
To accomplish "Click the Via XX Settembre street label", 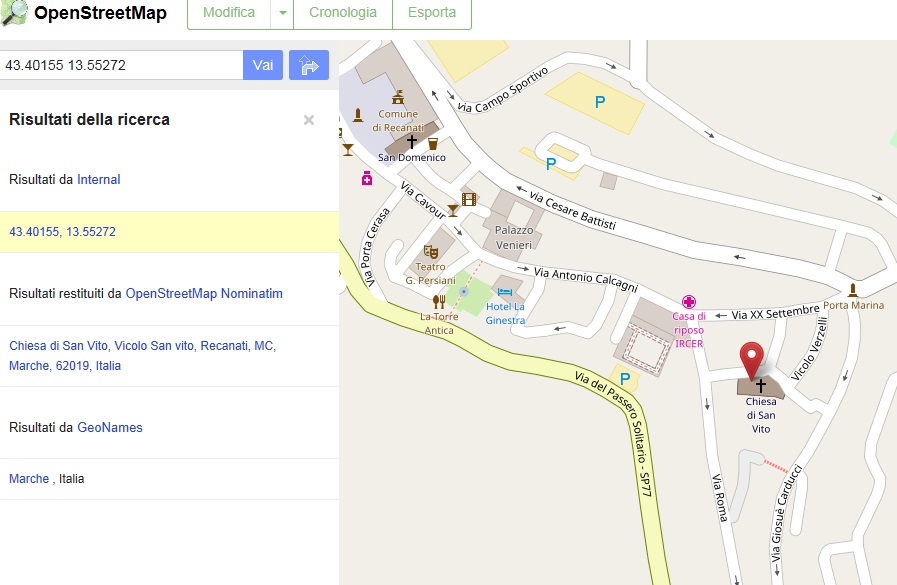I will 775,312.
